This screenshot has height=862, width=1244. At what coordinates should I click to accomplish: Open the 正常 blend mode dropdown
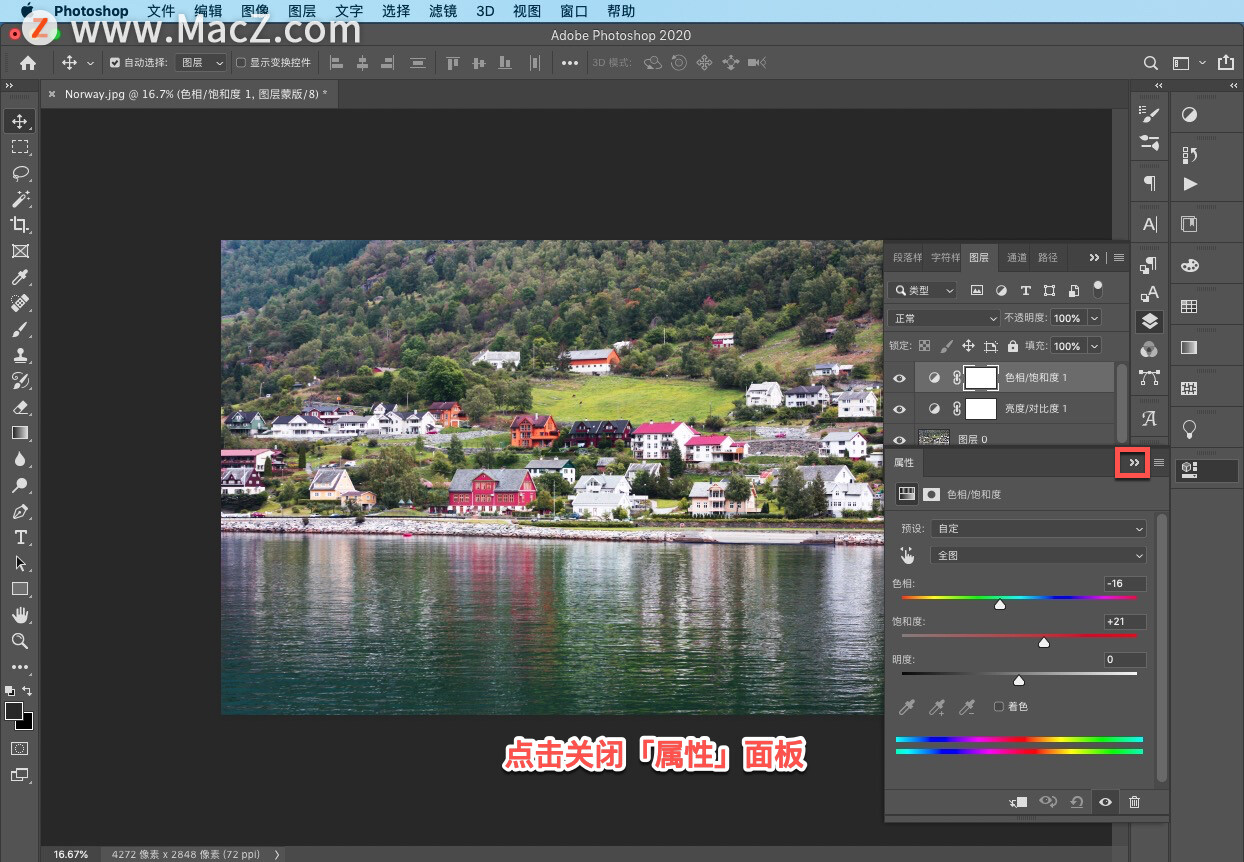[943, 318]
